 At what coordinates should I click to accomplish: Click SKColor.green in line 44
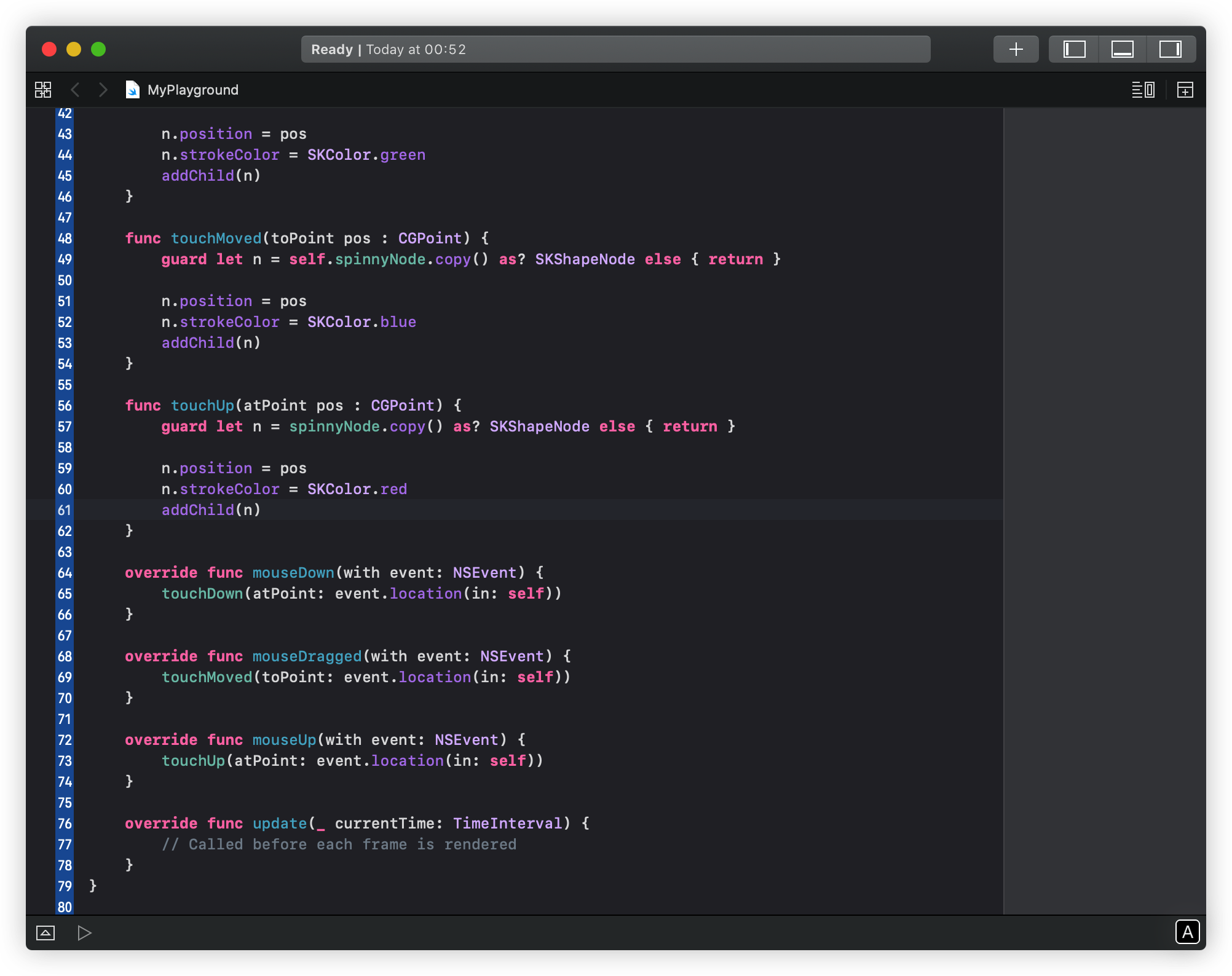(366, 155)
